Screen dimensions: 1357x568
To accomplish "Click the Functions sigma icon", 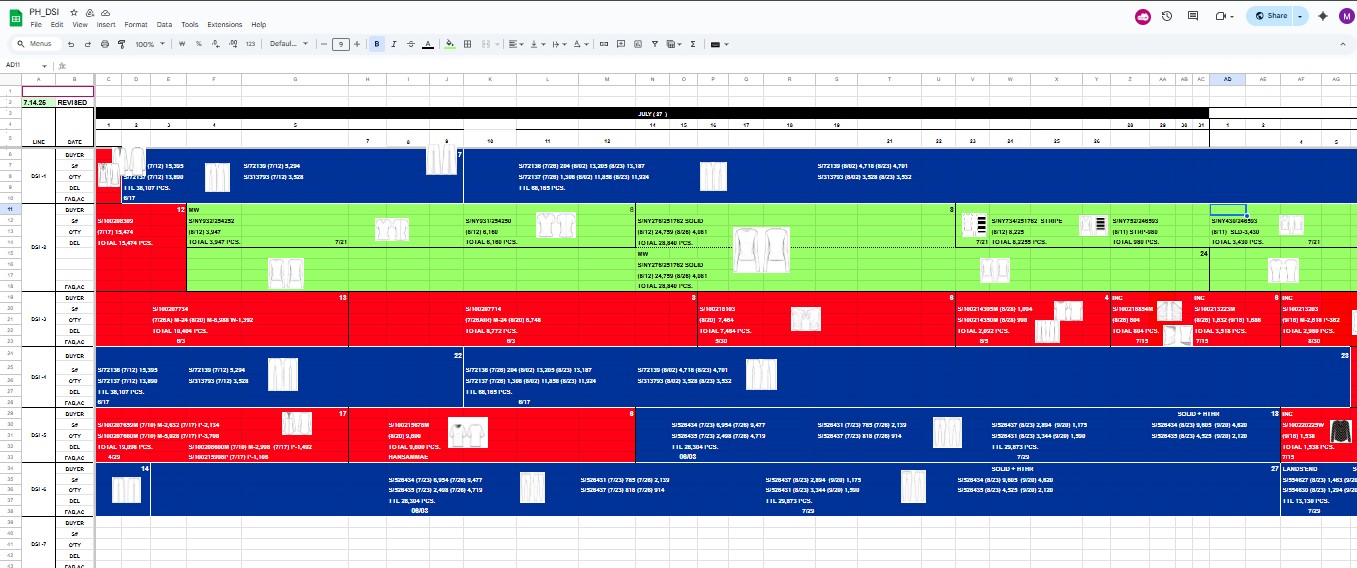I will click(693, 44).
